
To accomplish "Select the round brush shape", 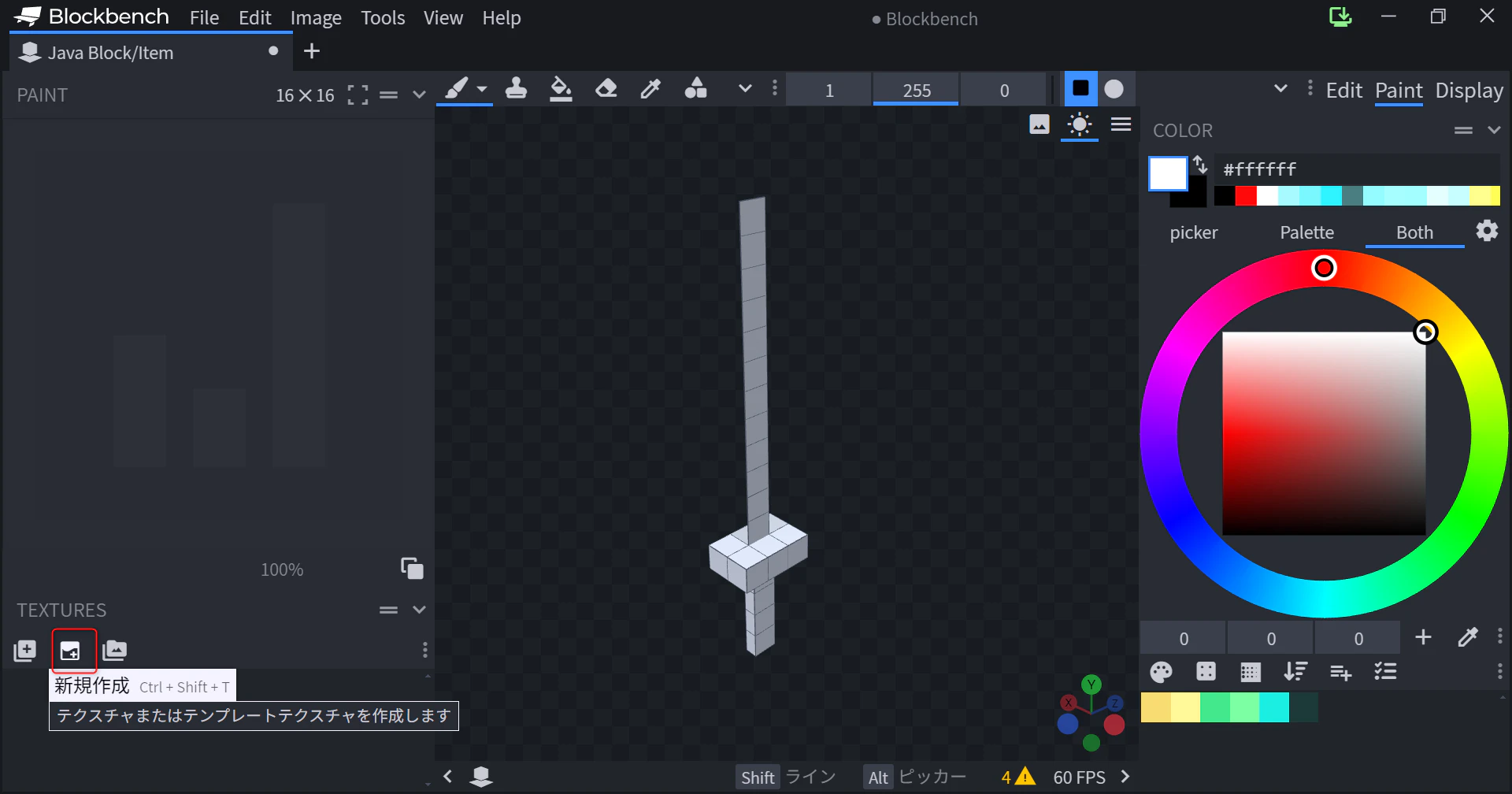I will (x=1114, y=88).
